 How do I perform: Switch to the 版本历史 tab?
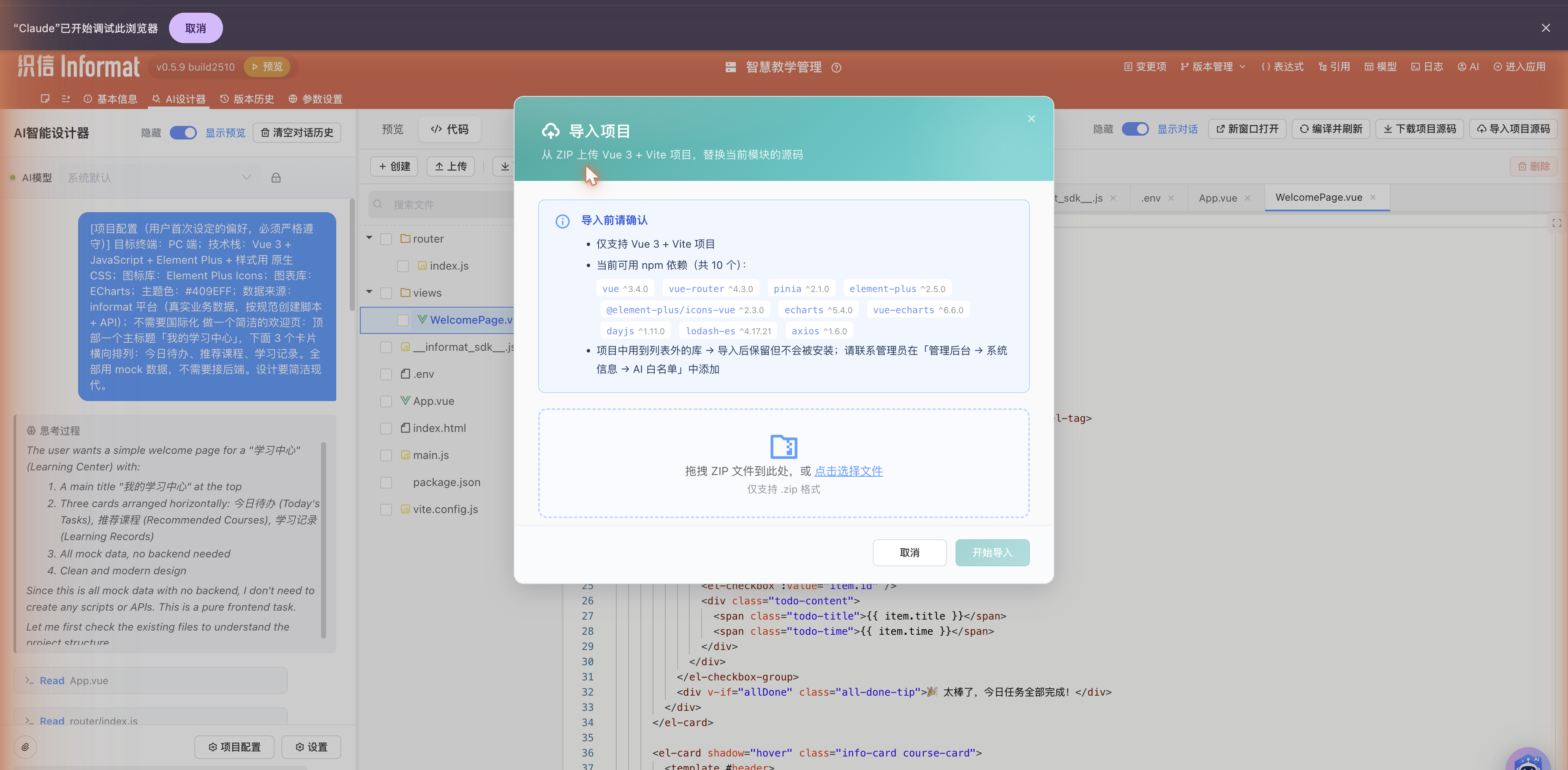[x=247, y=99]
